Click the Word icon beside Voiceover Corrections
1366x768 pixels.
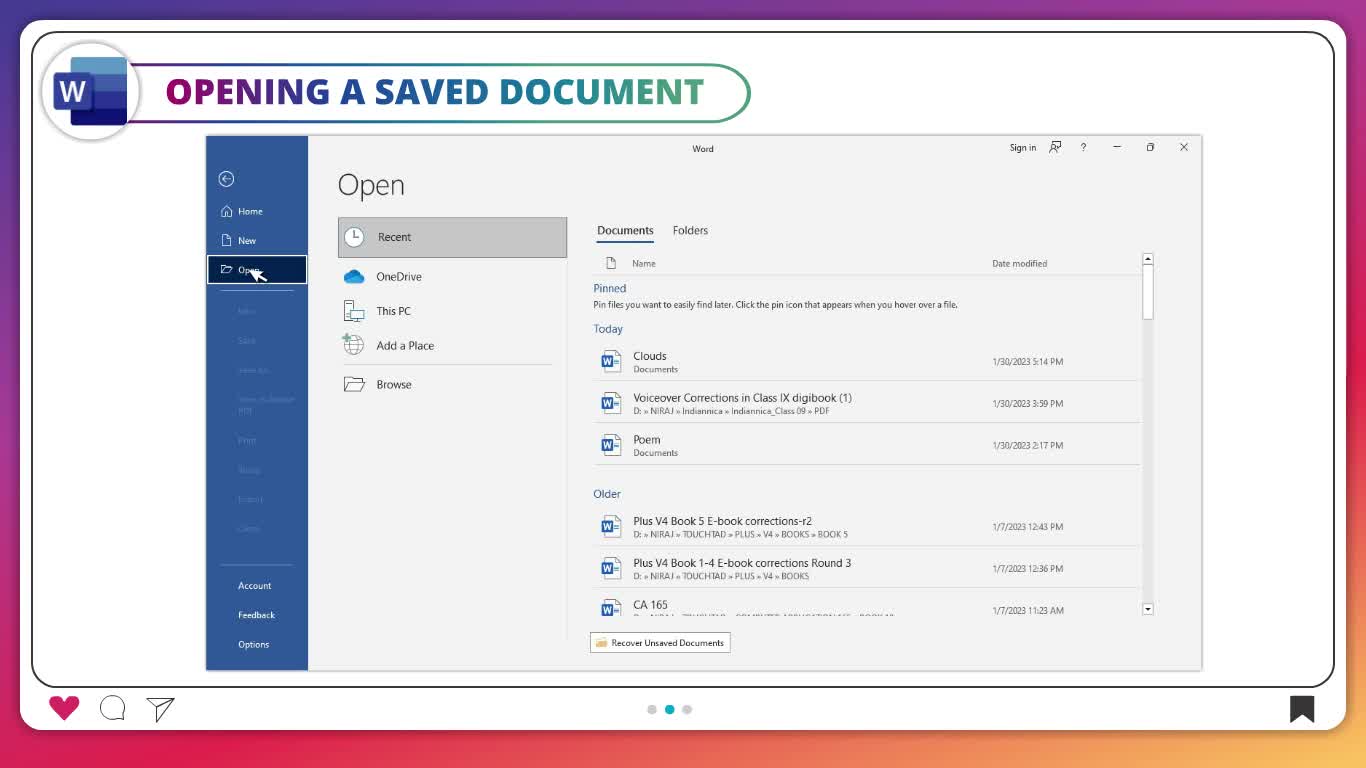point(611,404)
